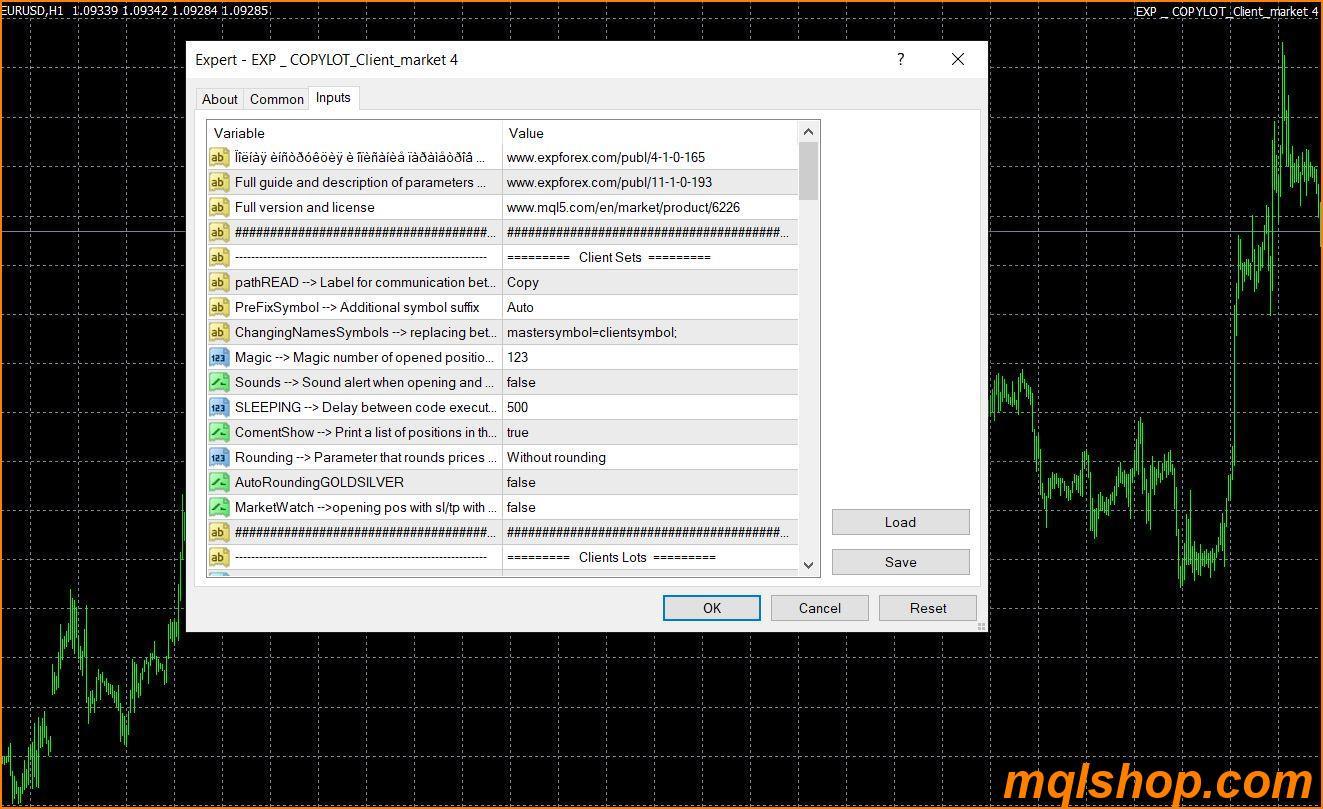
Task: Click the 123 icon next to Magic parameter
Action: pyautogui.click(x=218, y=357)
